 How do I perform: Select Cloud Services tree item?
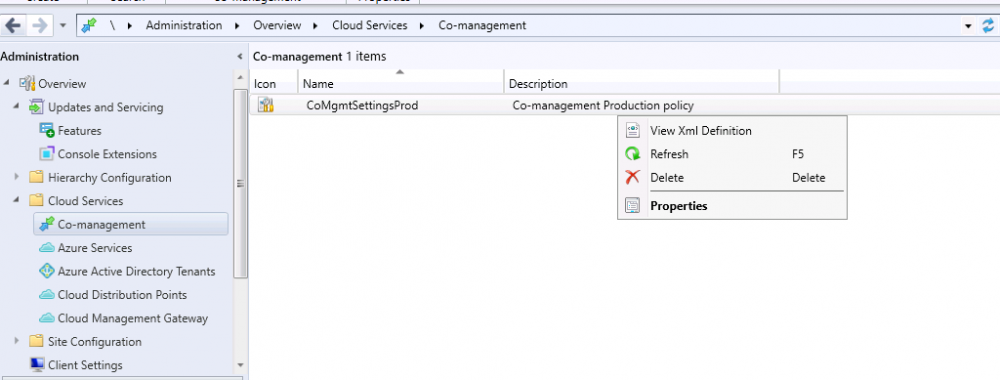(85, 201)
